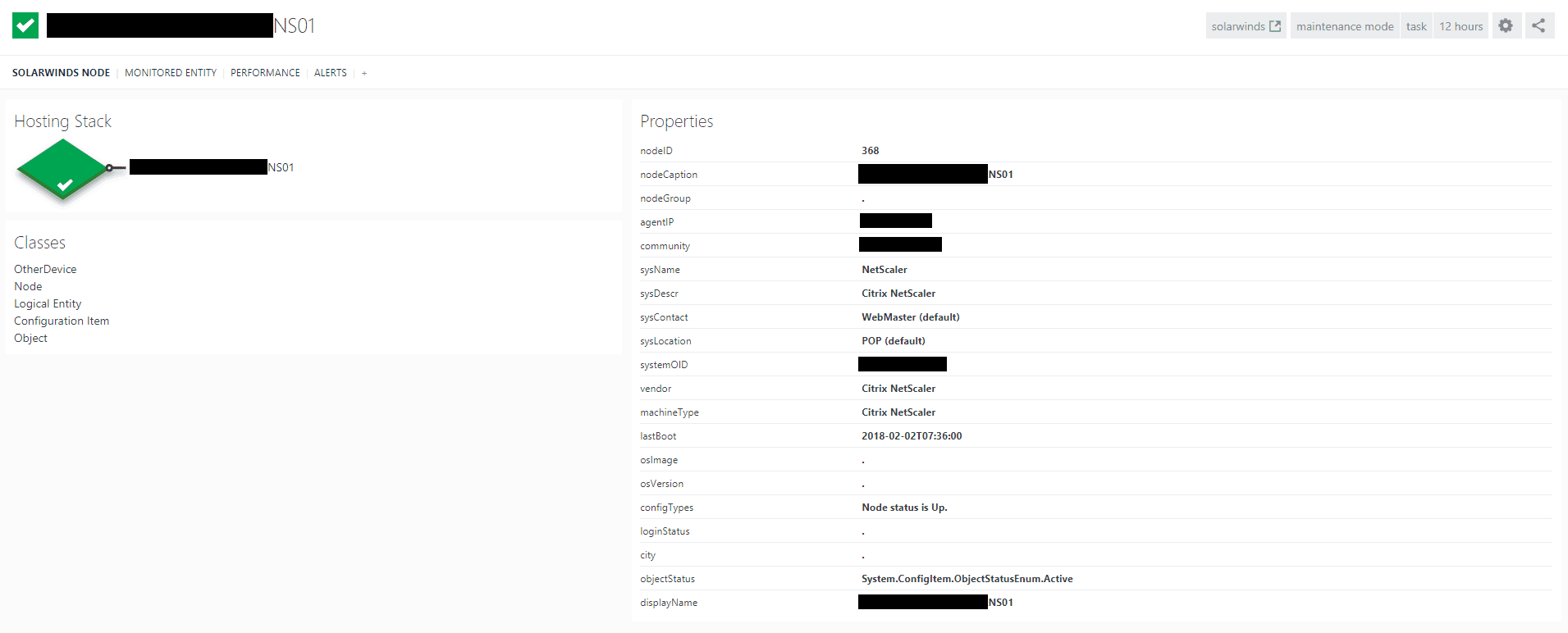Click the Logical Entity class
Screen dimensions: 1568x633
click(x=48, y=303)
